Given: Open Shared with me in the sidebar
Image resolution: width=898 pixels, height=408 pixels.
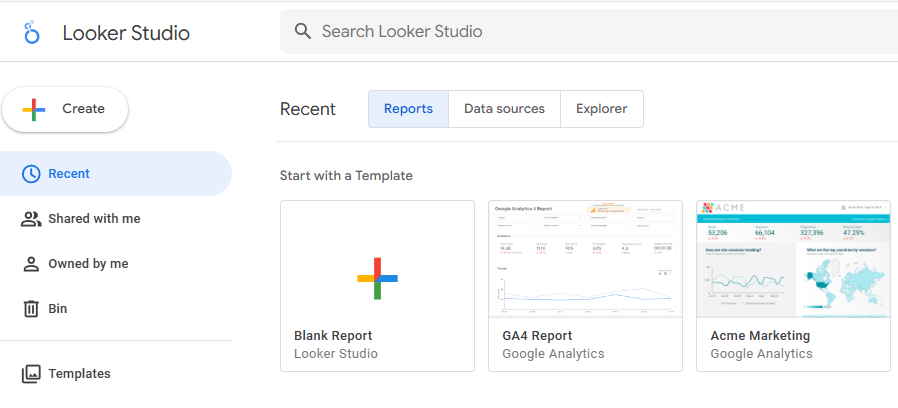Looking at the screenshot, I should coord(116,219).
